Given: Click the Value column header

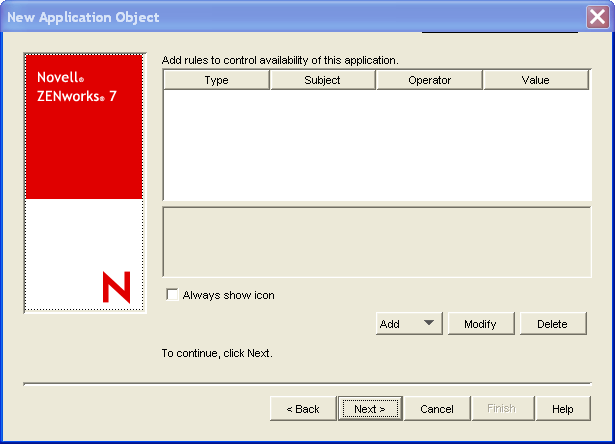Looking at the screenshot, I should 536,80.
